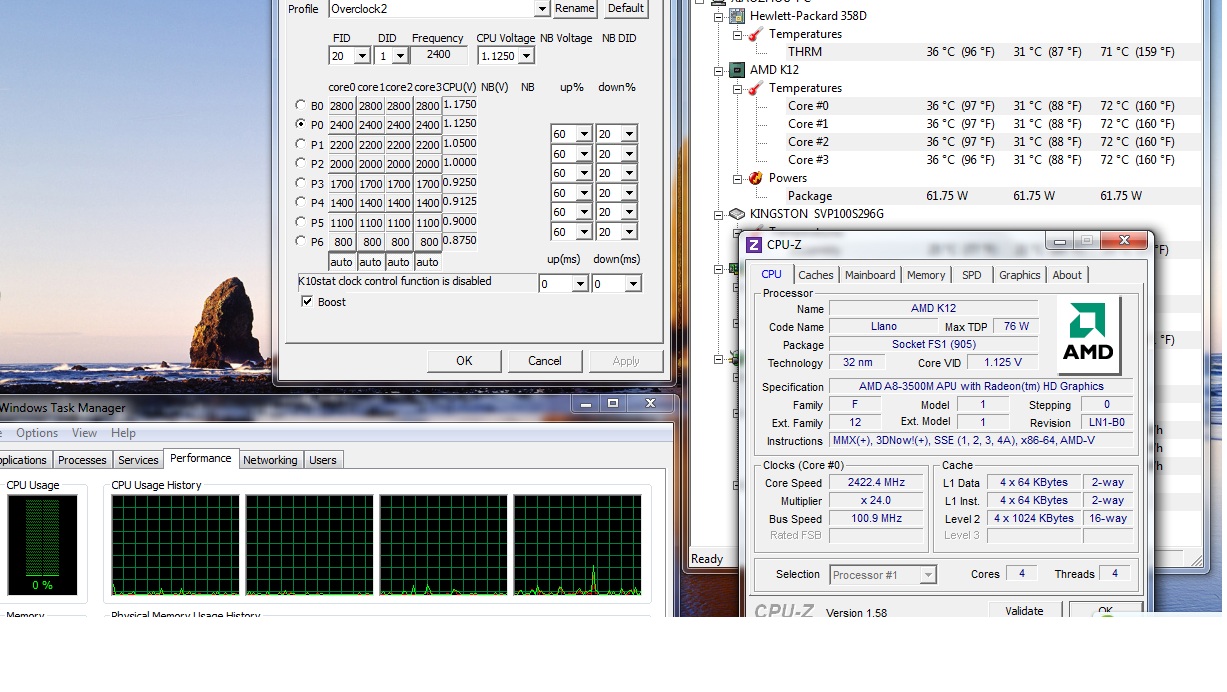Select the P1 state radio button

tap(301, 144)
